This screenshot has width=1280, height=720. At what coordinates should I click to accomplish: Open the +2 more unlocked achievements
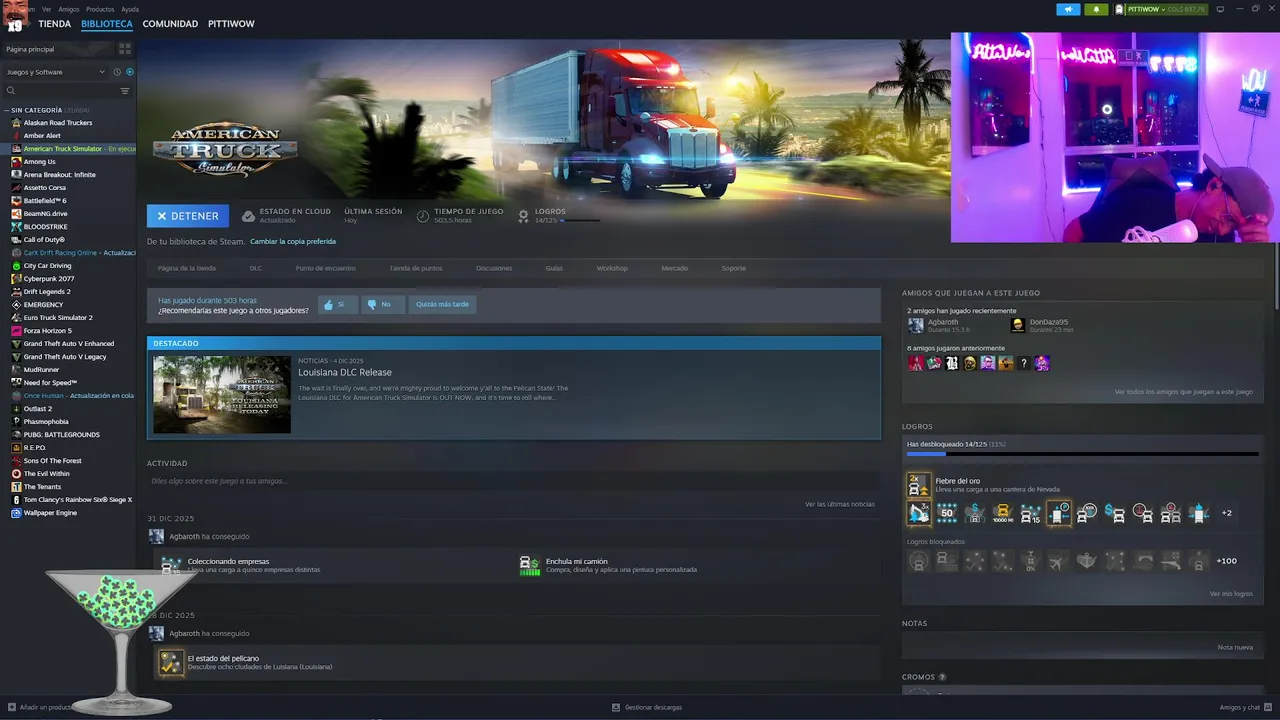[x=1226, y=513]
